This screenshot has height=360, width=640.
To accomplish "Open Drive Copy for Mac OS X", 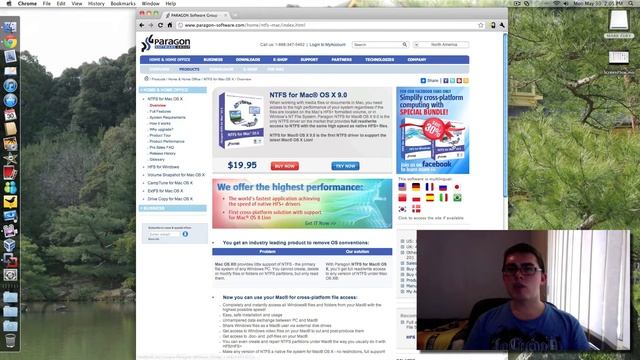I will coord(170,199).
